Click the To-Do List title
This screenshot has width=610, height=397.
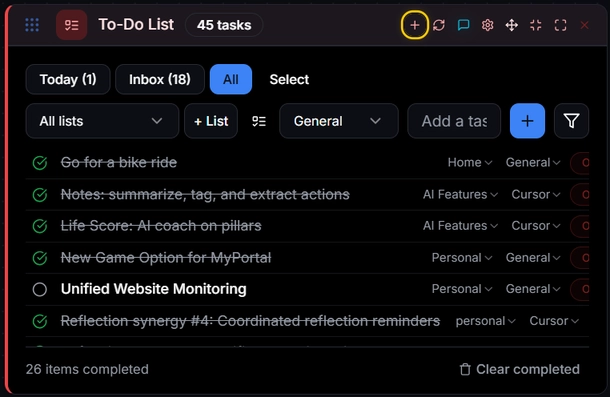click(x=136, y=25)
